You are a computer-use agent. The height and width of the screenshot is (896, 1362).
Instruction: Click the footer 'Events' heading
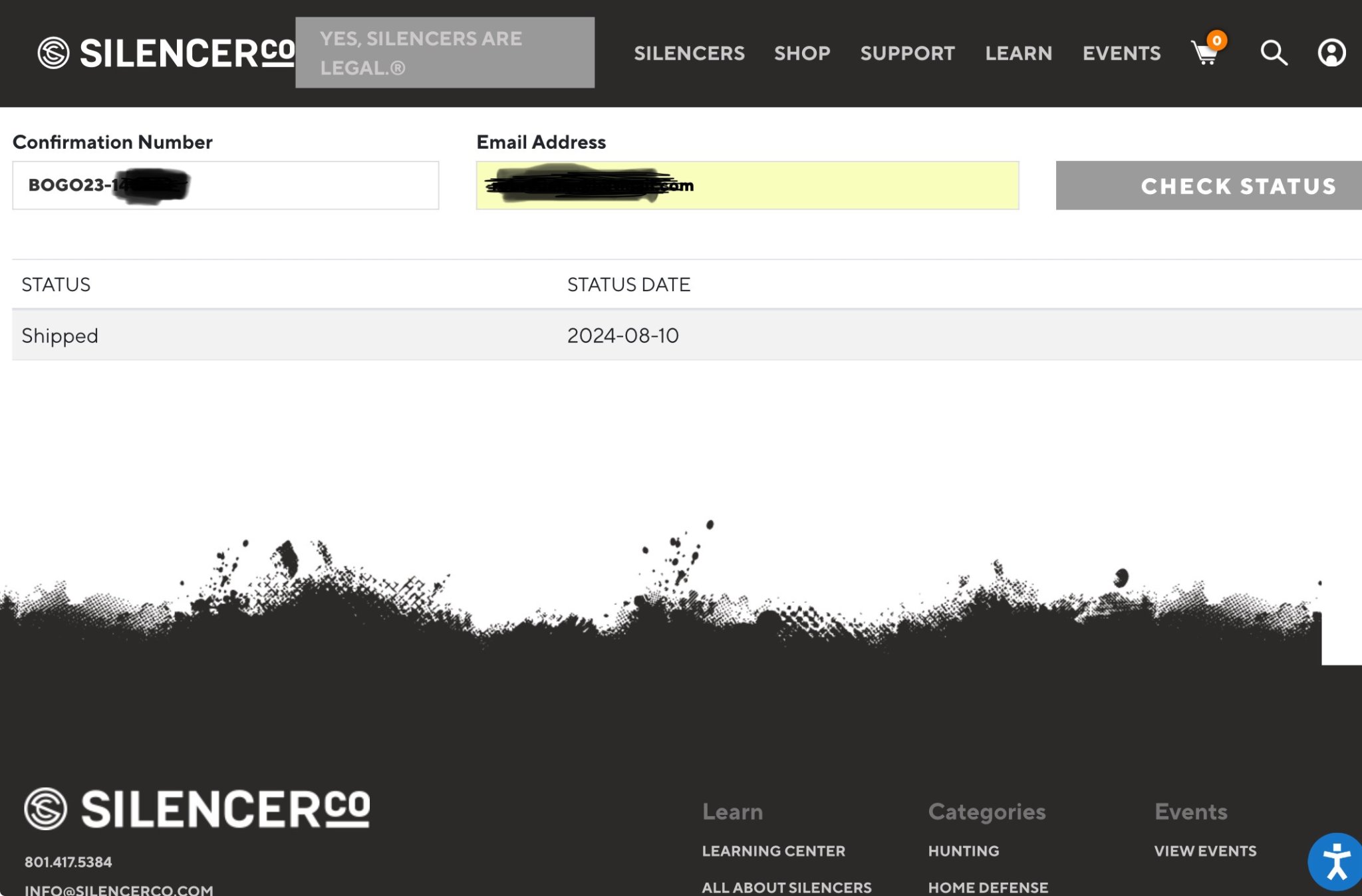tap(1190, 812)
